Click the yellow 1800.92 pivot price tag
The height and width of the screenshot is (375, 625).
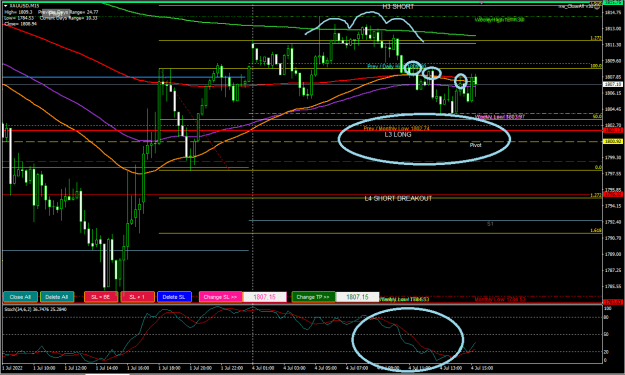(x=613, y=141)
